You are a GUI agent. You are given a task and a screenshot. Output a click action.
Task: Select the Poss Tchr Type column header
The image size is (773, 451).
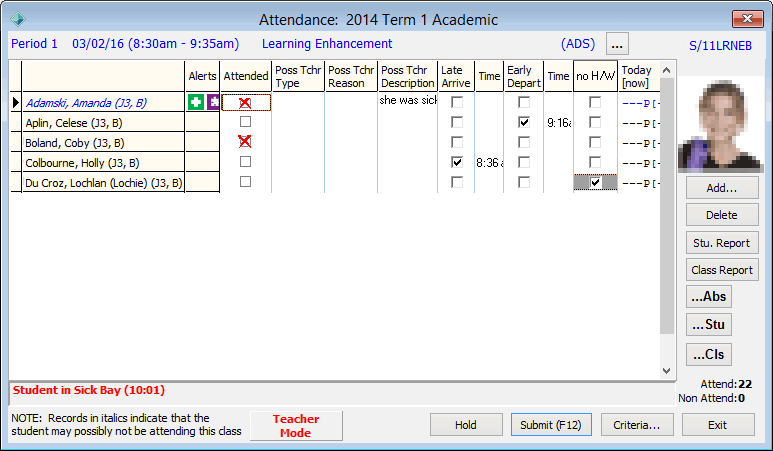tap(298, 76)
